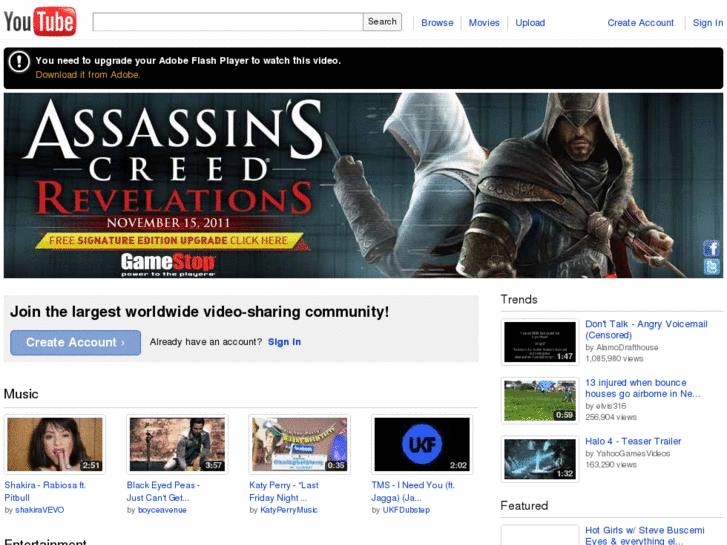Click the Facebook icon on the banner
The width and height of the screenshot is (727, 545).
[711, 248]
